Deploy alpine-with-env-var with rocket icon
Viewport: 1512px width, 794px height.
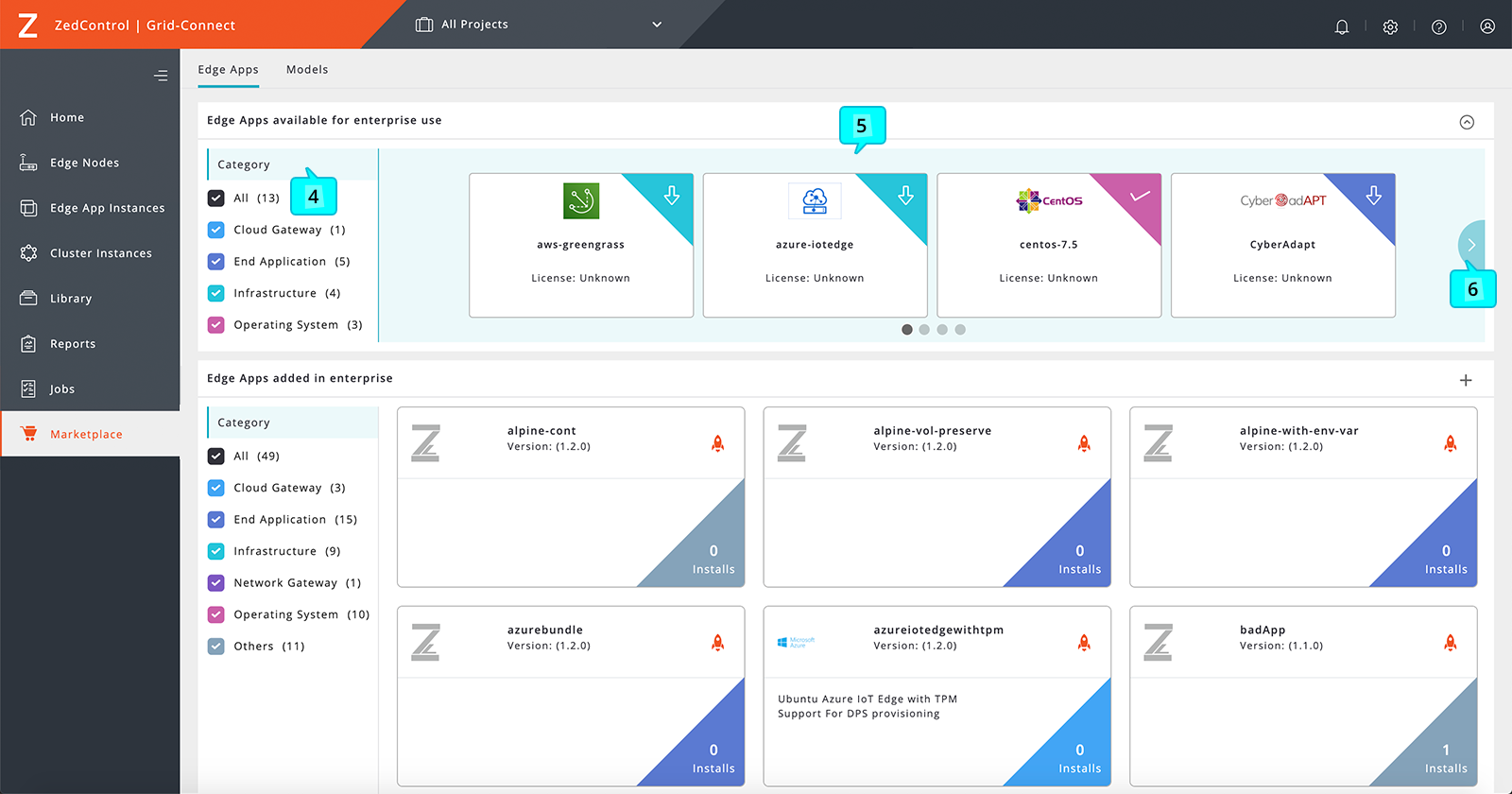[1451, 443]
